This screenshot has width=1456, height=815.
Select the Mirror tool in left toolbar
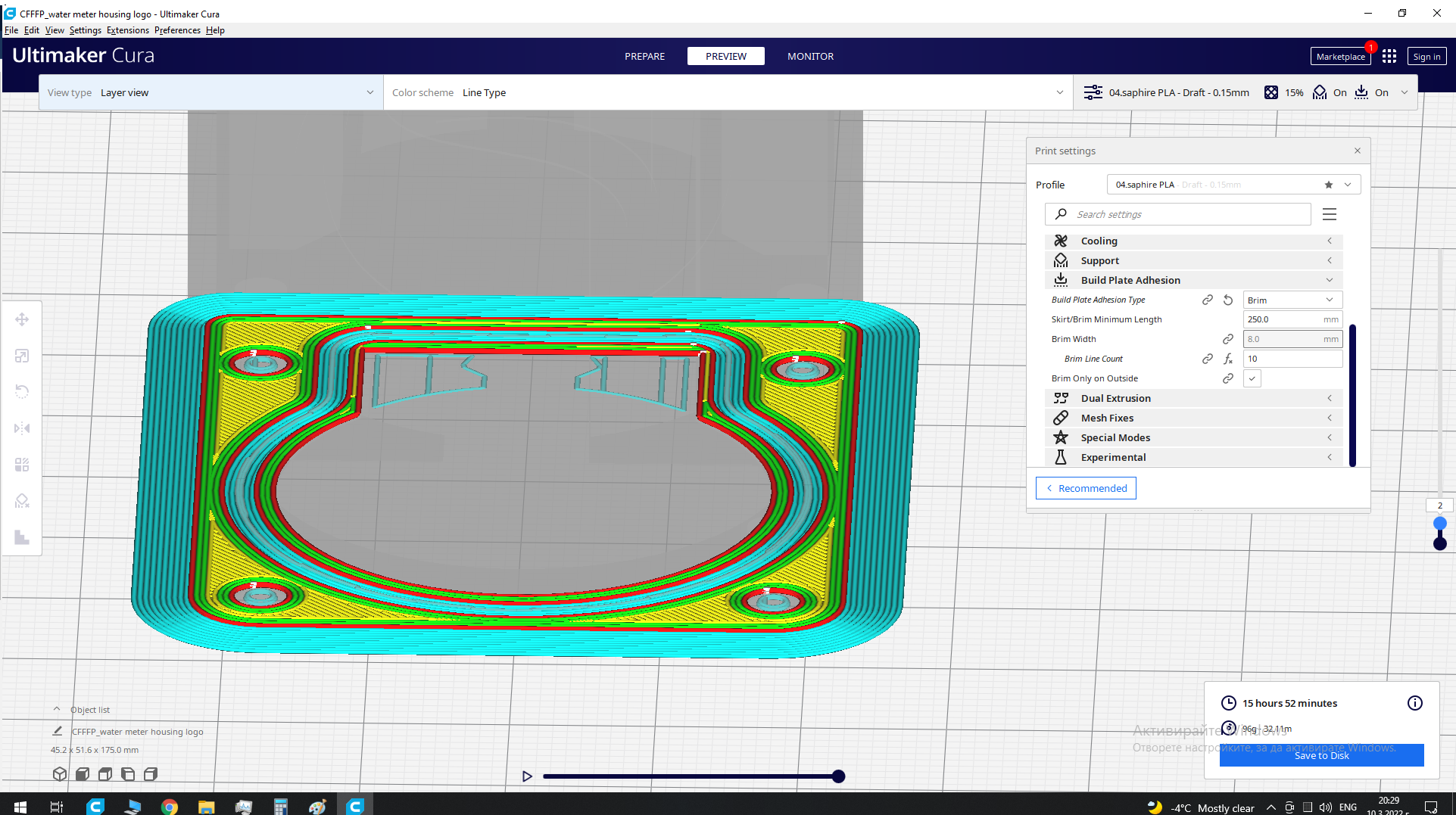tap(22, 428)
